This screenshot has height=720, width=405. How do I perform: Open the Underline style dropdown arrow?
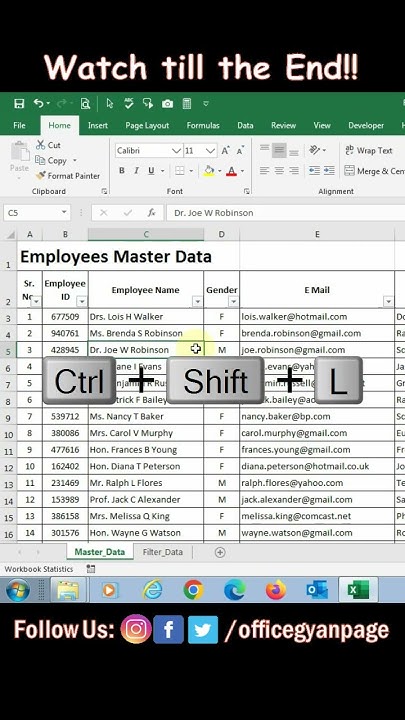[163, 171]
